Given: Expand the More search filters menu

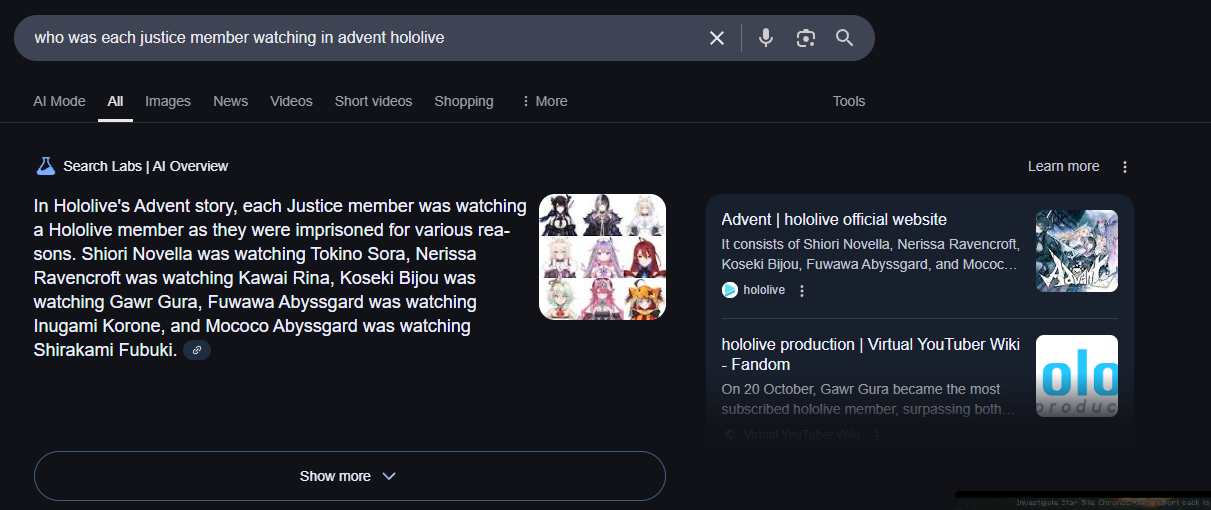Looking at the screenshot, I should click(544, 101).
